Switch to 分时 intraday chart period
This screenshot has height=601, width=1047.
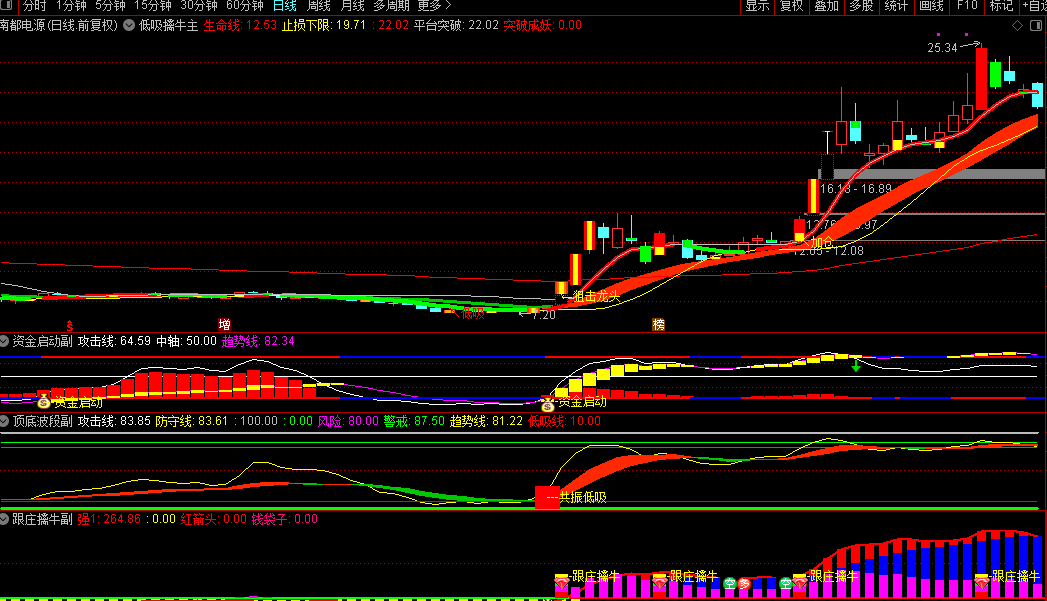(34, 6)
